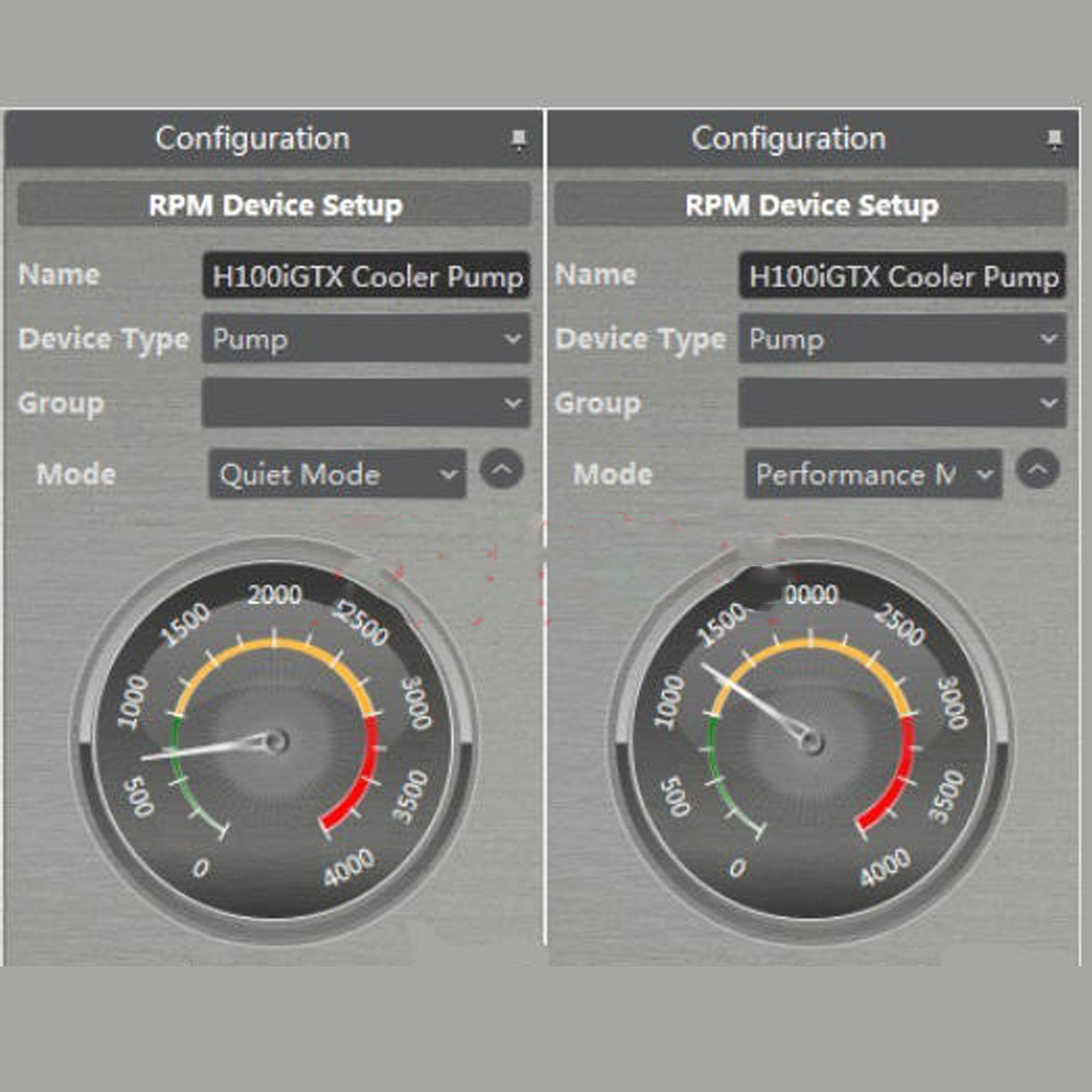Click right panel's RPM Device Setup header

(811, 205)
